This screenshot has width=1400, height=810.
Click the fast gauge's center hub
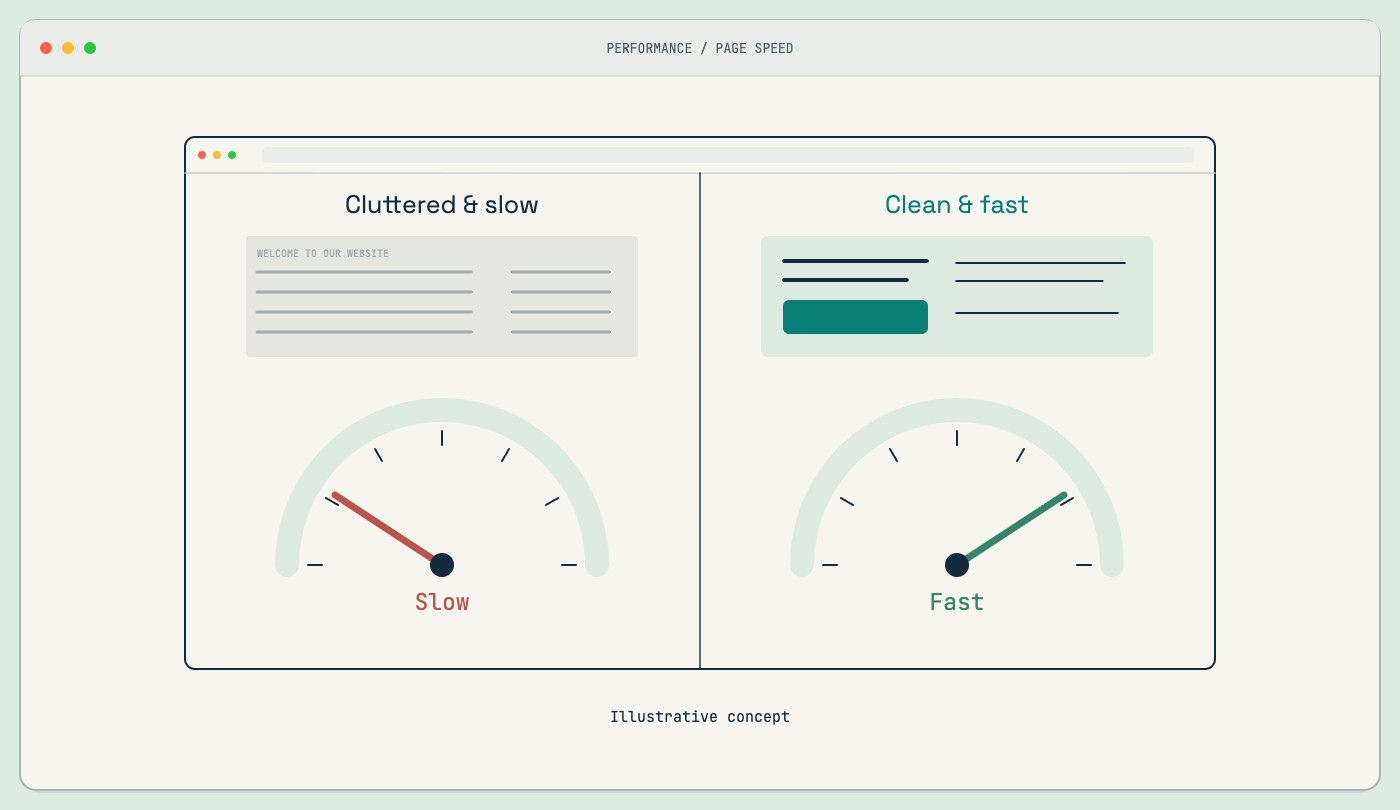(957, 565)
